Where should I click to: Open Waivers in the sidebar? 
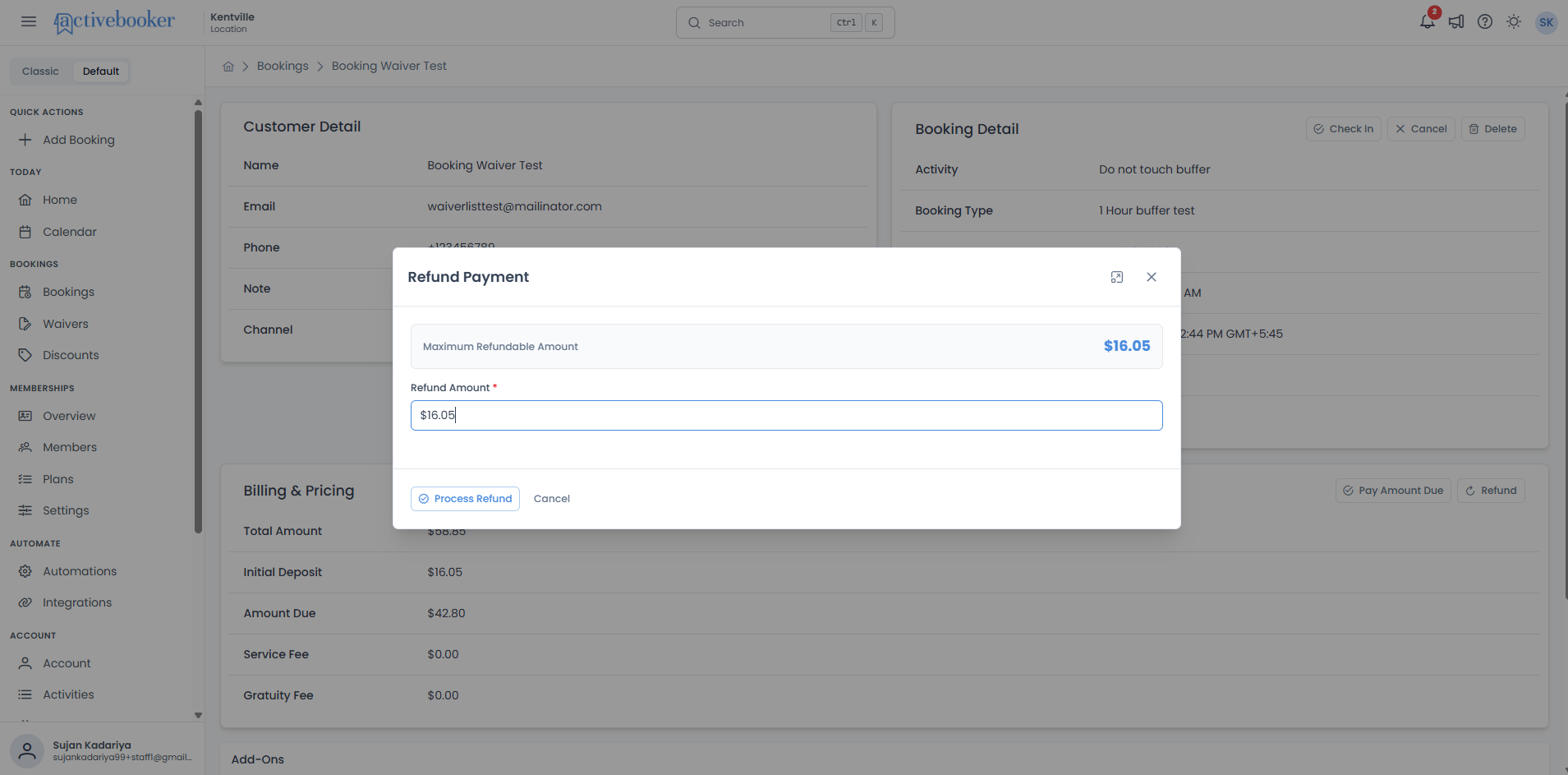pos(66,324)
